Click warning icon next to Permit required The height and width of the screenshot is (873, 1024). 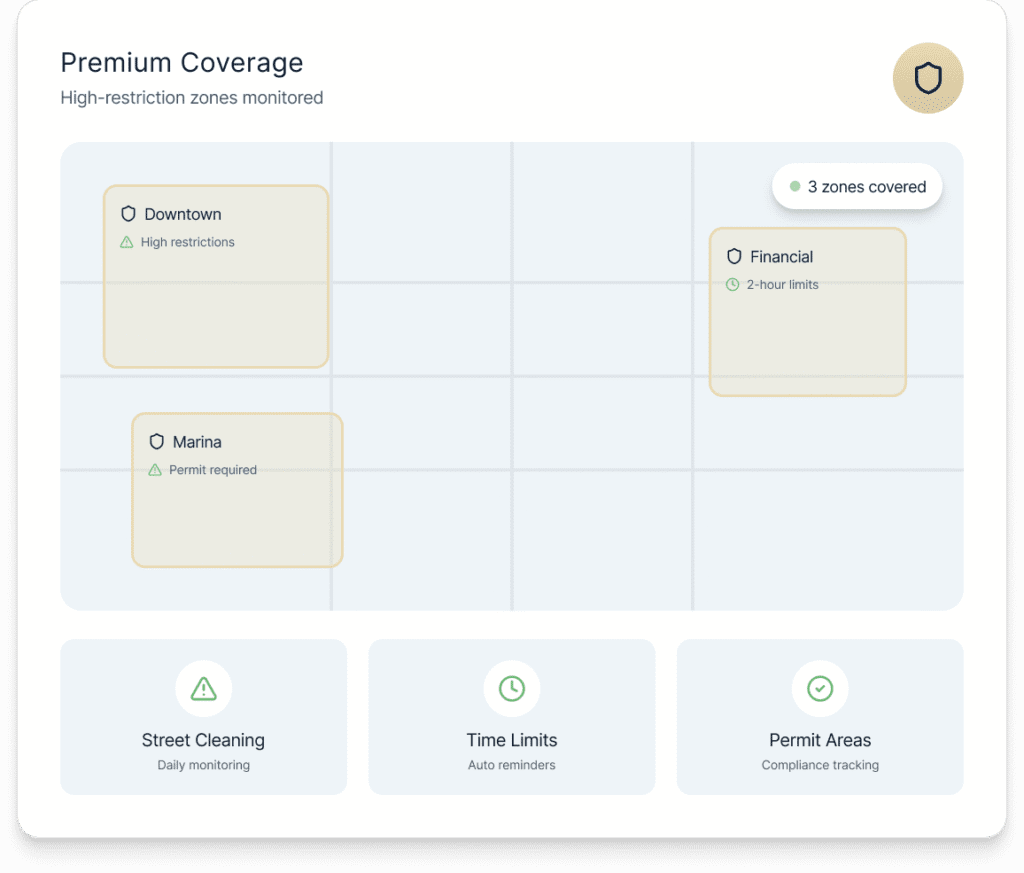[x=155, y=470]
